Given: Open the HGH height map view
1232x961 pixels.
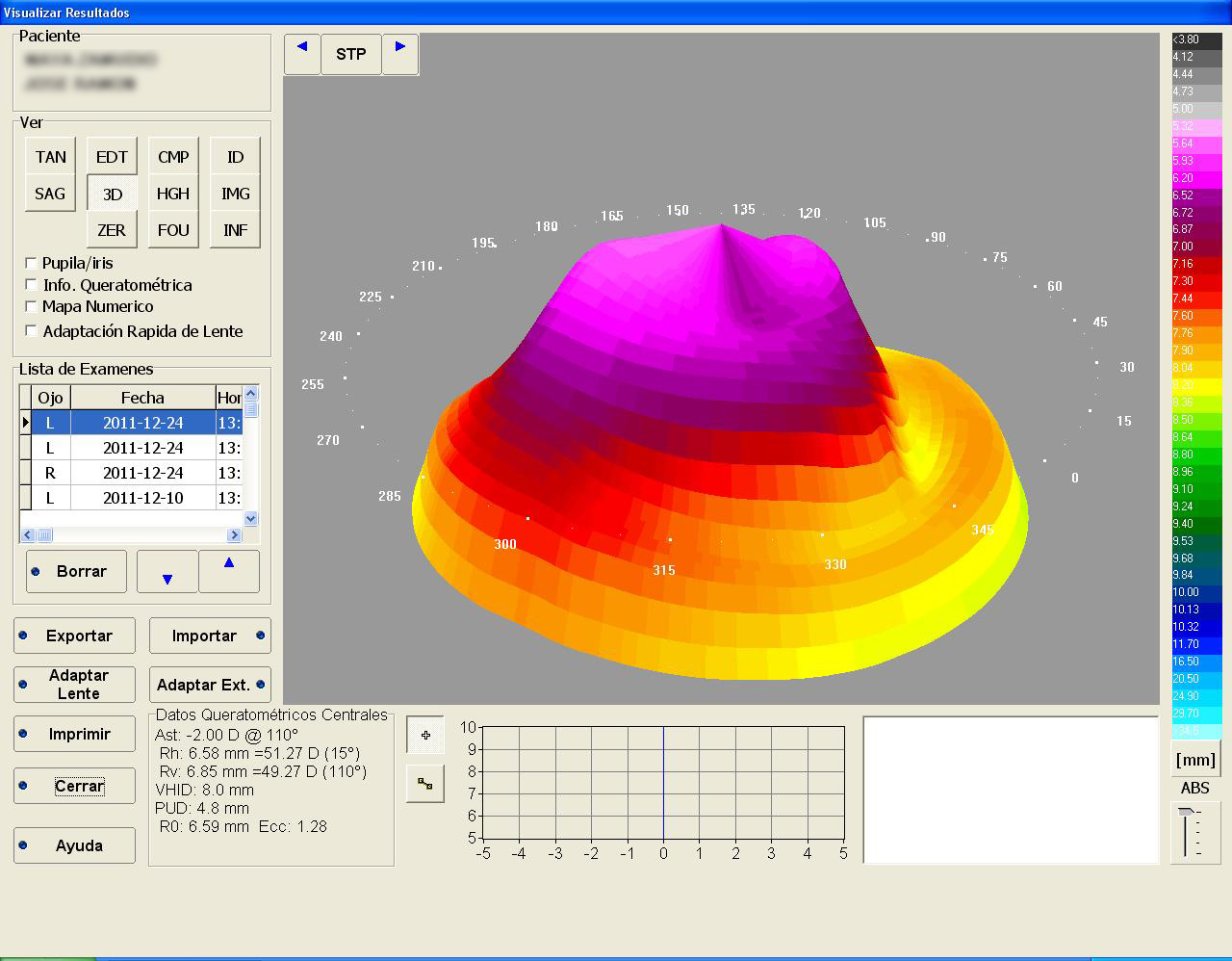Looking at the screenshot, I should coord(173,194).
